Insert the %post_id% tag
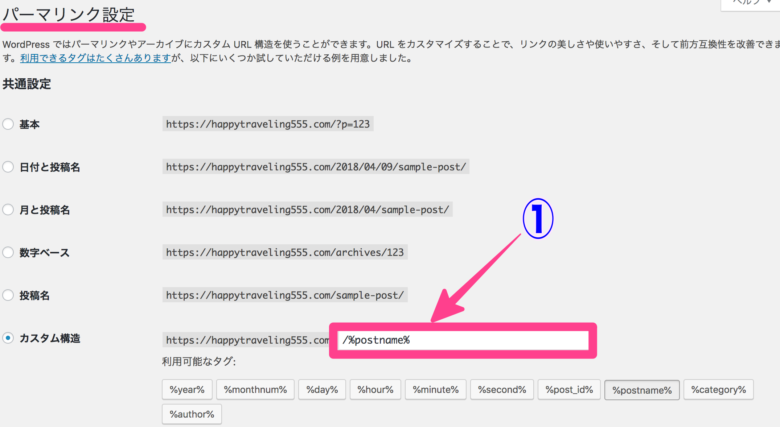 (569, 390)
